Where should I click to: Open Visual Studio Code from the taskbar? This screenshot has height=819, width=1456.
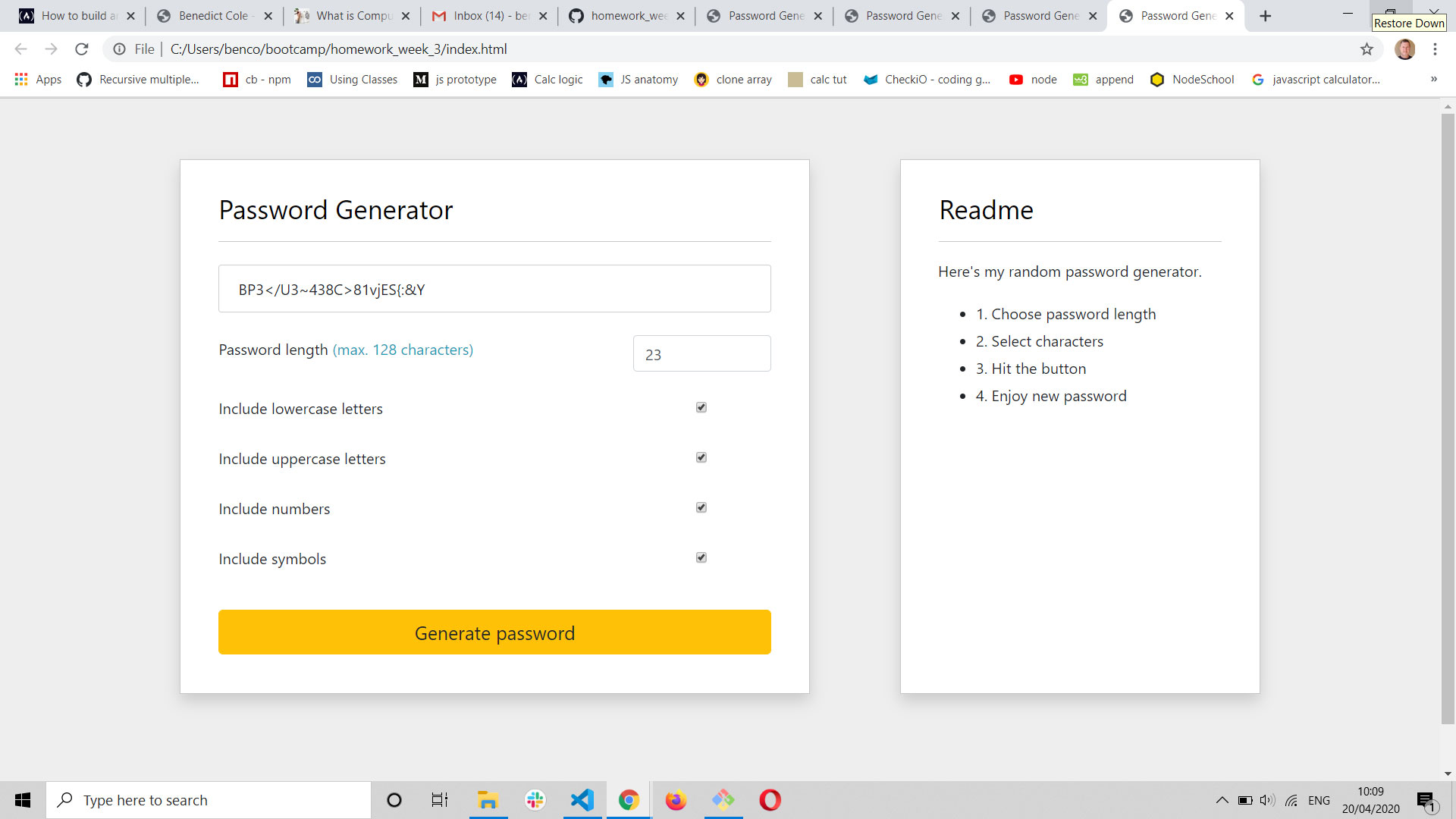click(582, 800)
